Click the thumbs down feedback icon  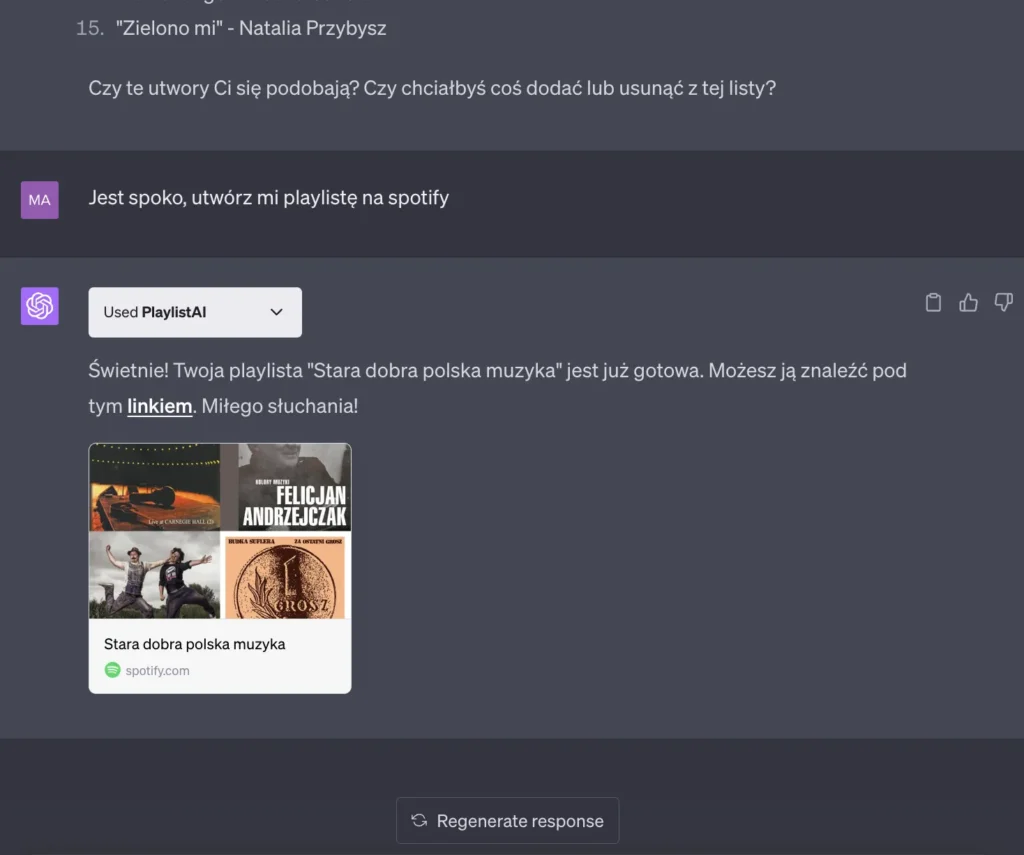(1003, 302)
